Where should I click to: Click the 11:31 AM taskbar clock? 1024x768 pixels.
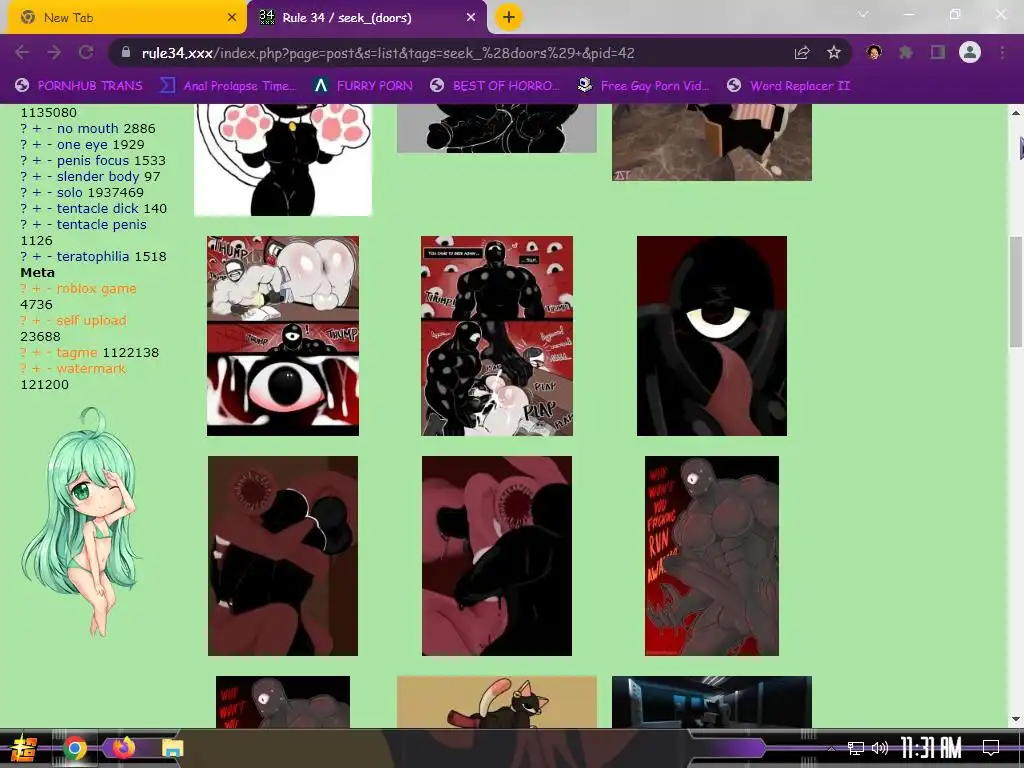931,748
